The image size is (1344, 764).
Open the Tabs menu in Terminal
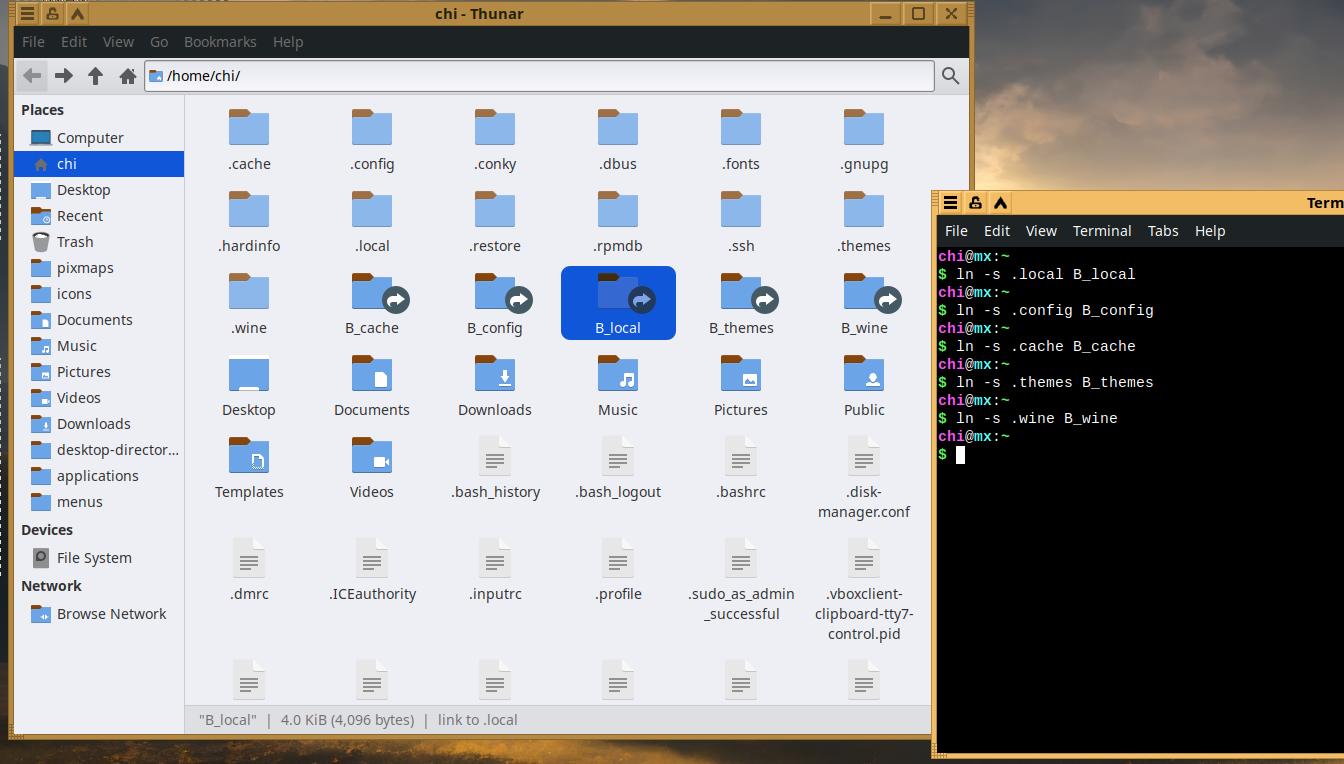1162,231
